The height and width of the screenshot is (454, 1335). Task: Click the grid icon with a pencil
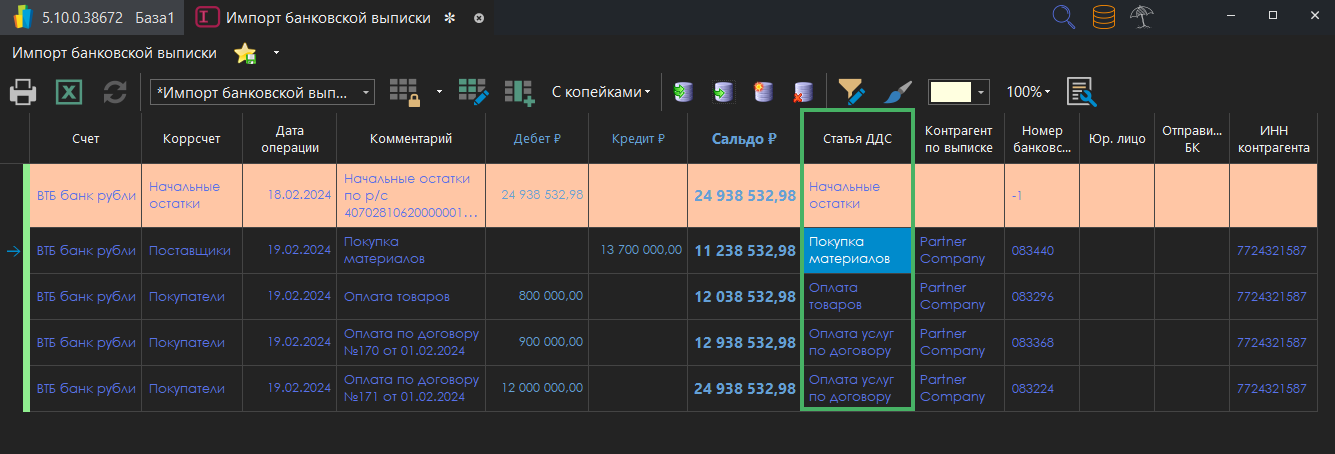point(473,92)
